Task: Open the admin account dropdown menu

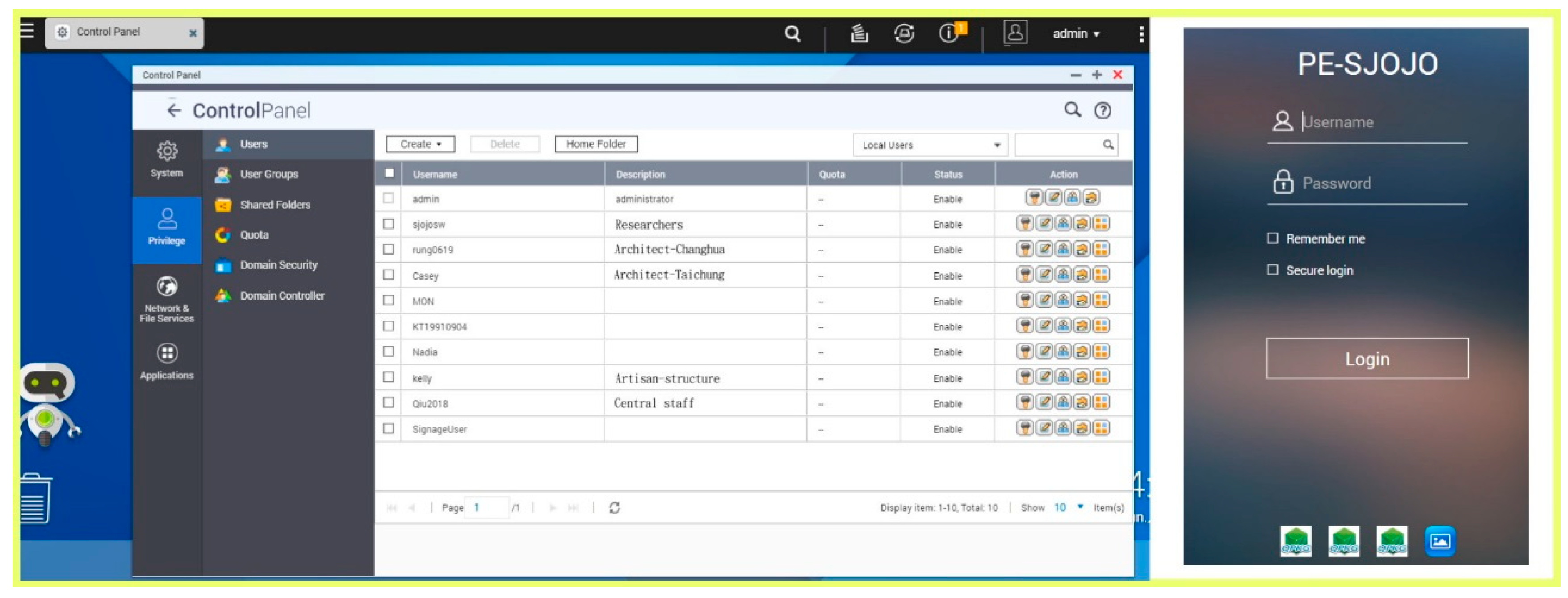Action: (1076, 34)
